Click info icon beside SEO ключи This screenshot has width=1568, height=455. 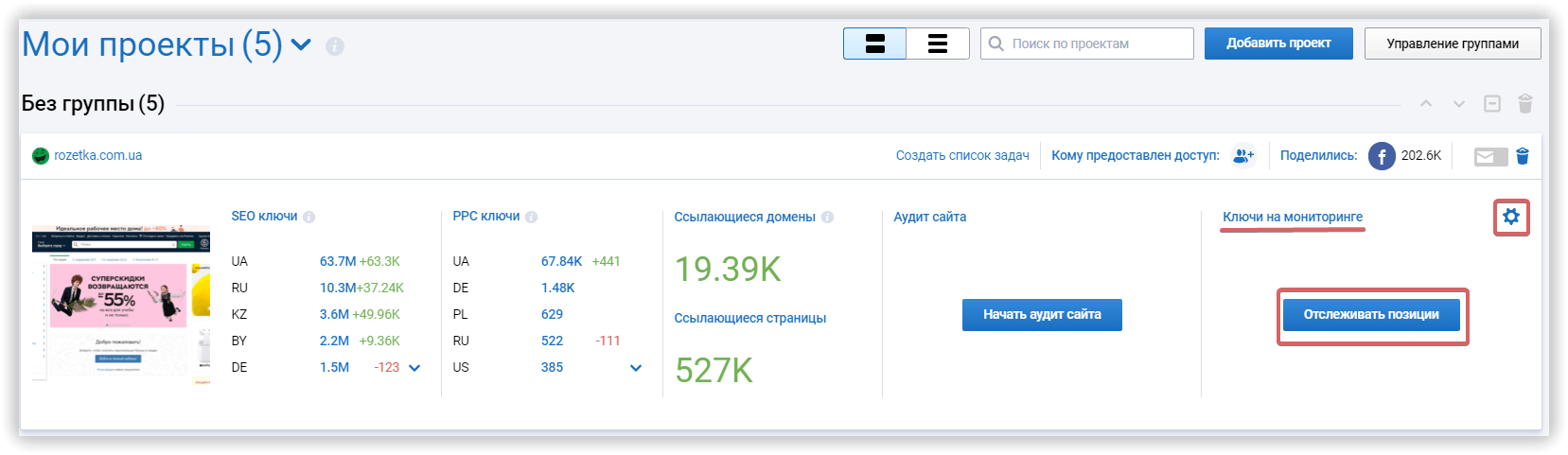pos(309,217)
